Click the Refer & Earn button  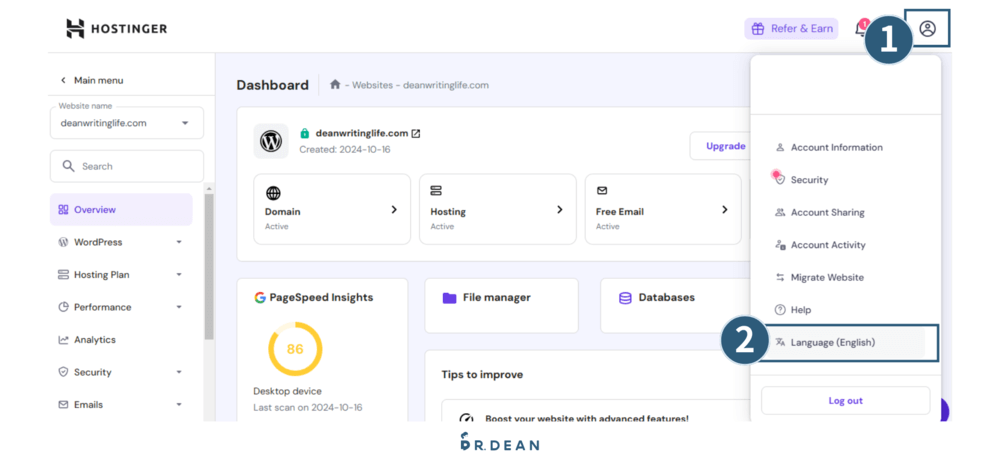791,29
